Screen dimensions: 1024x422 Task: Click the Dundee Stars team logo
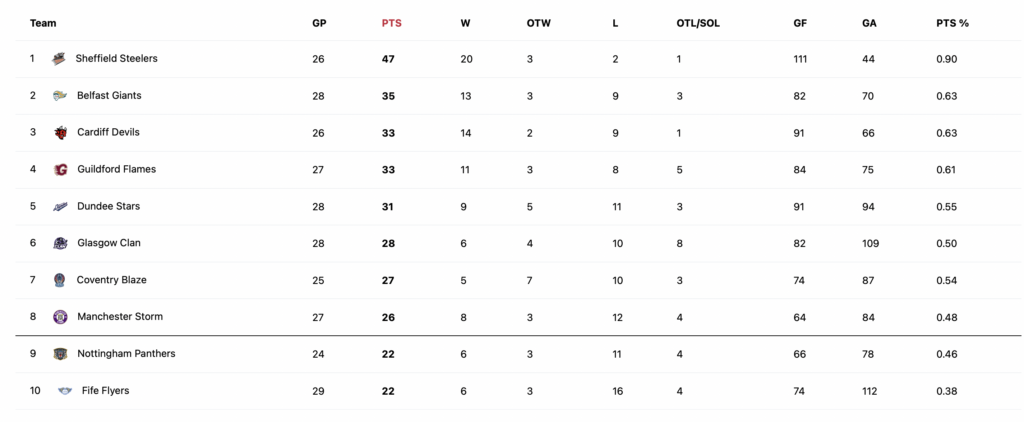(x=60, y=206)
